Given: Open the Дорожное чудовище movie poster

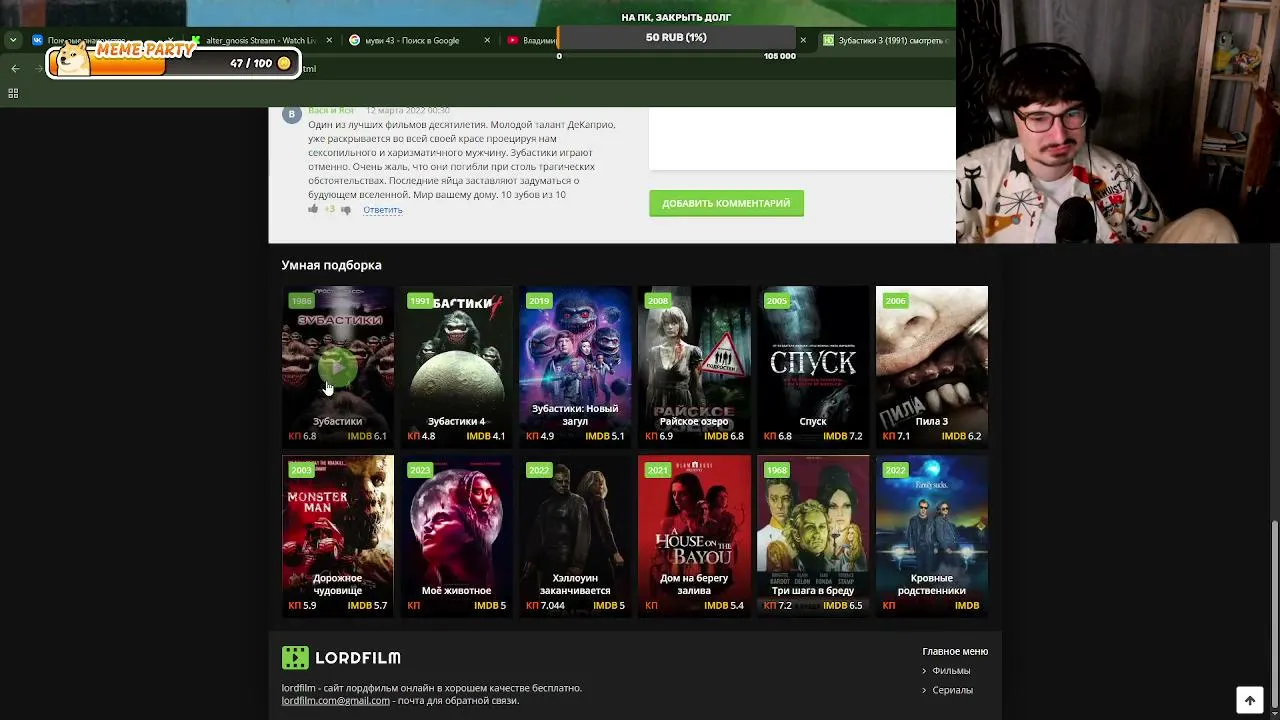Looking at the screenshot, I should point(338,535).
